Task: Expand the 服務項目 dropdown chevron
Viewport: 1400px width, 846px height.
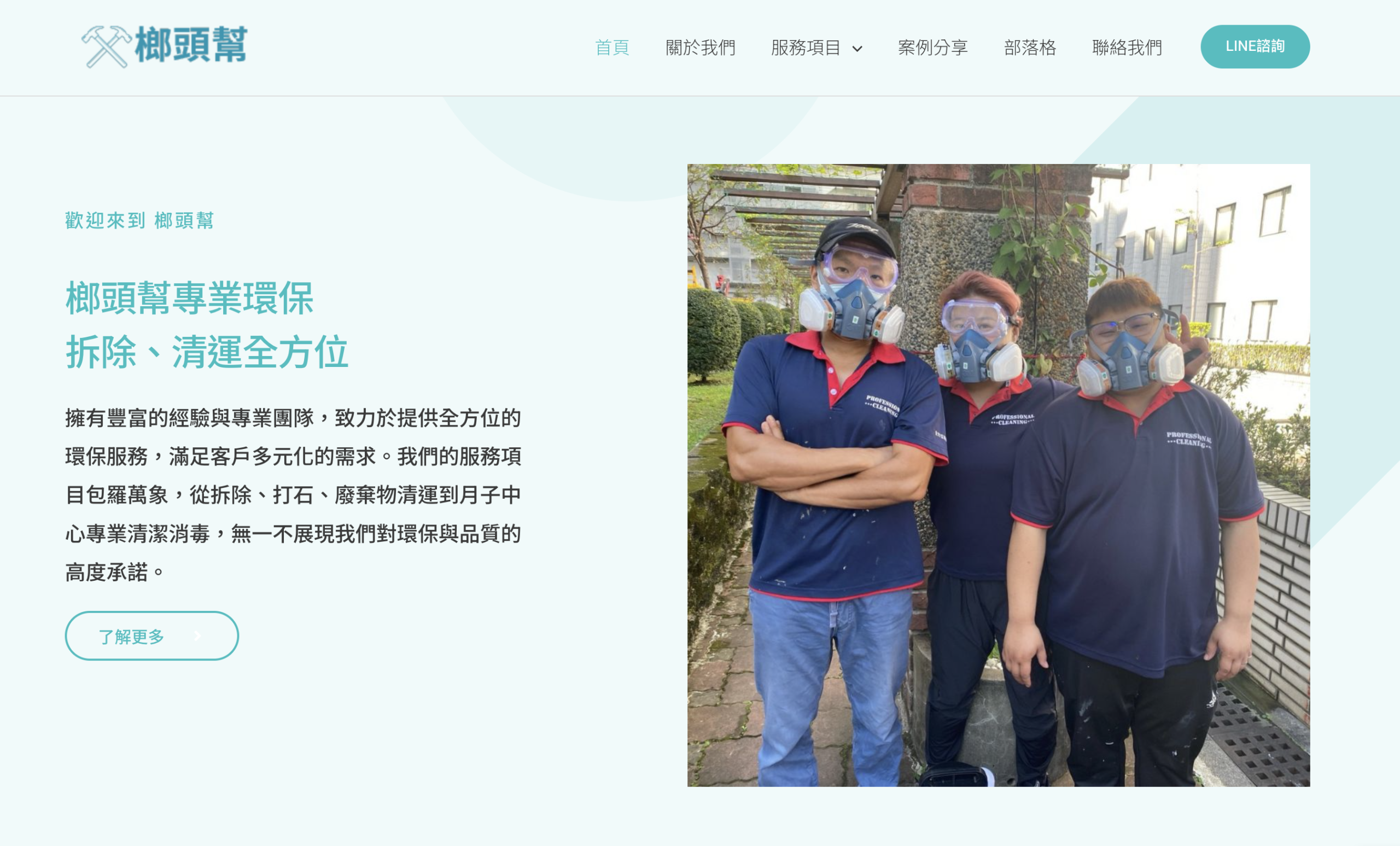Action: [857, 49]
